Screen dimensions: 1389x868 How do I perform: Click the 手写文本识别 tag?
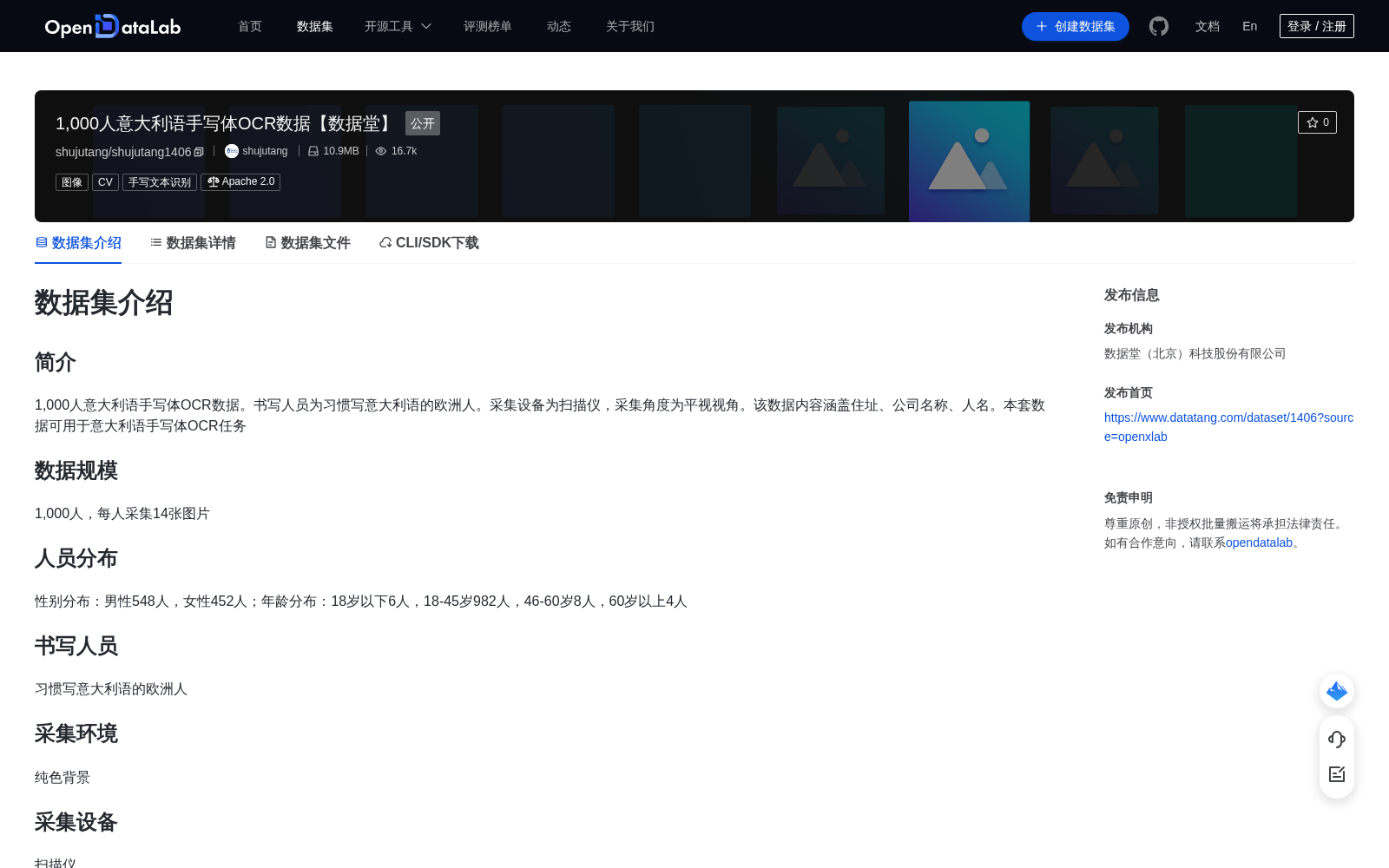click(160, 182)
